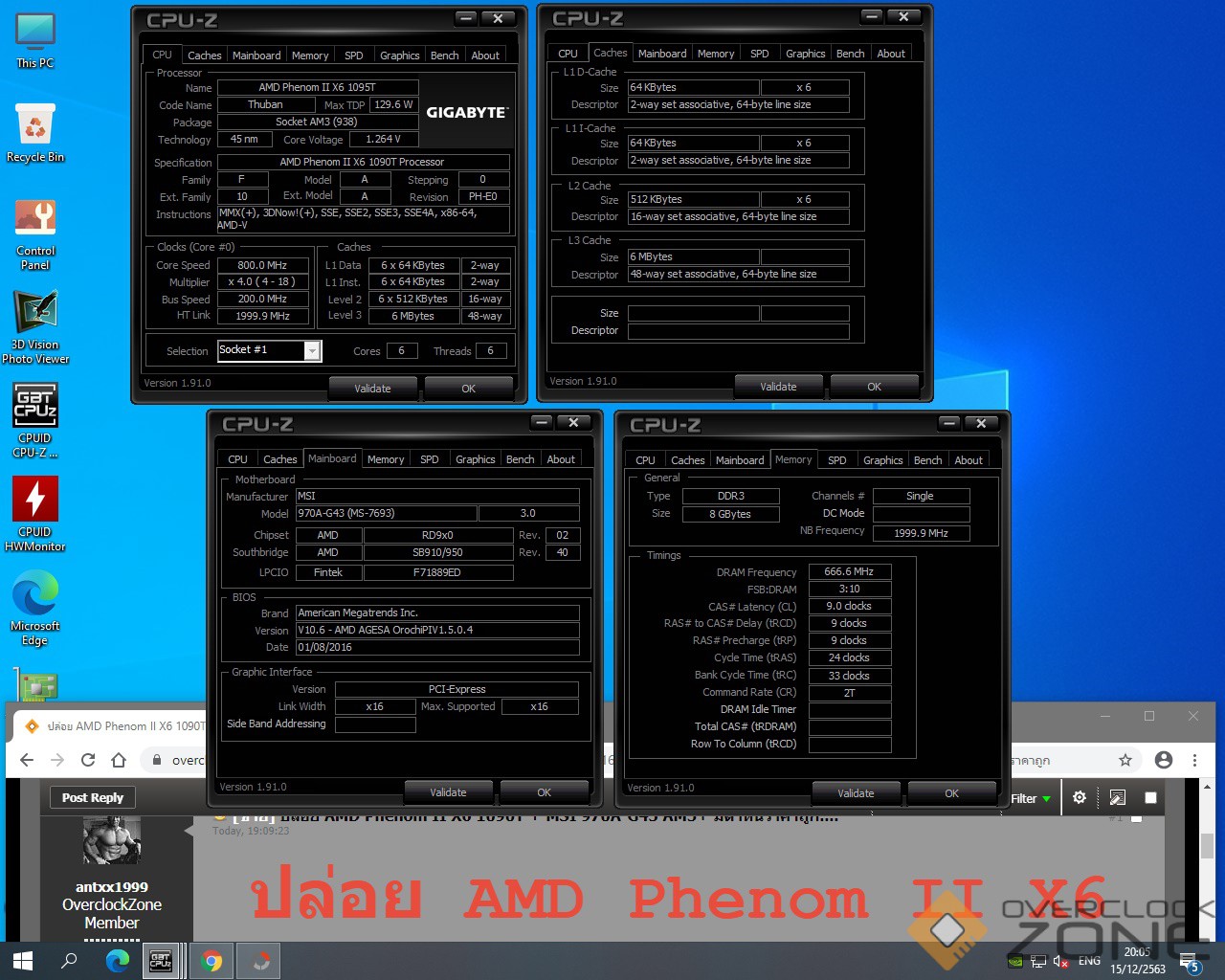
Task: Open the NVIDIA tray icon
Action: click(x=1015, y=961)
